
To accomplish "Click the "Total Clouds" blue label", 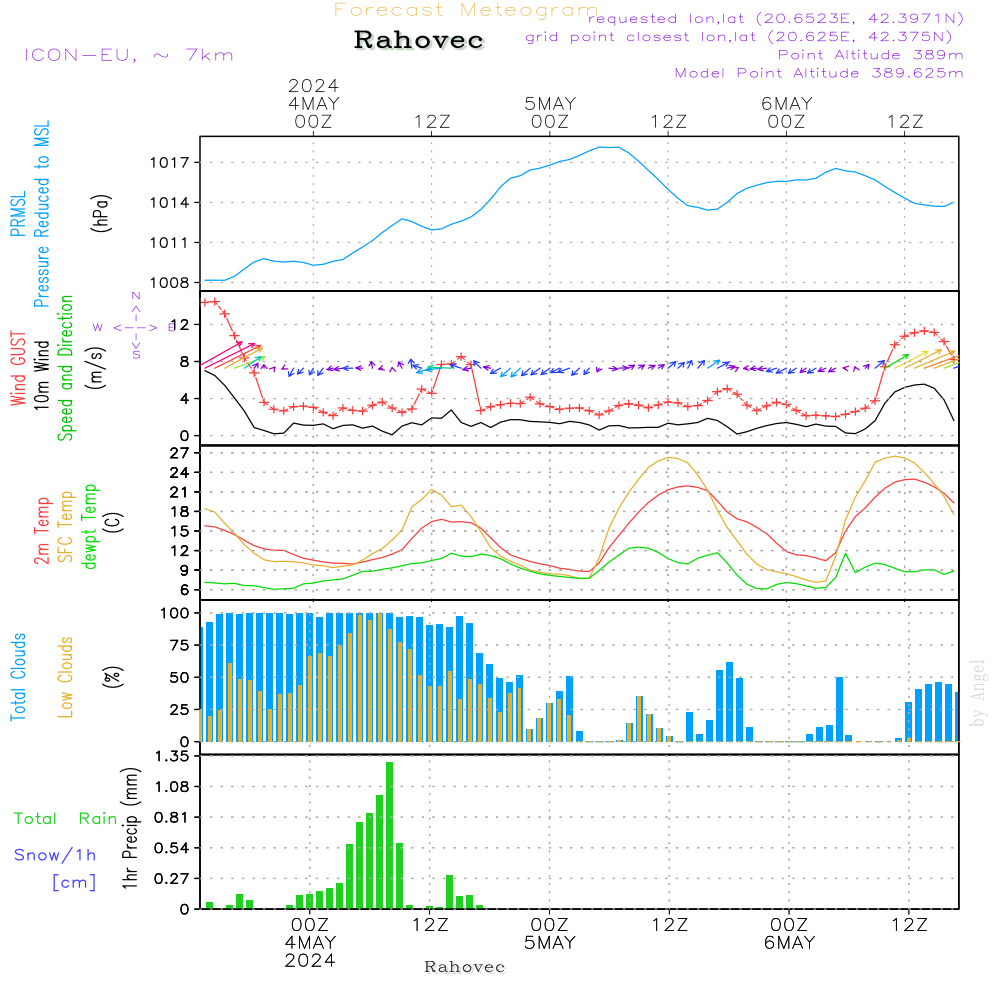I will [x=18, y=677].
